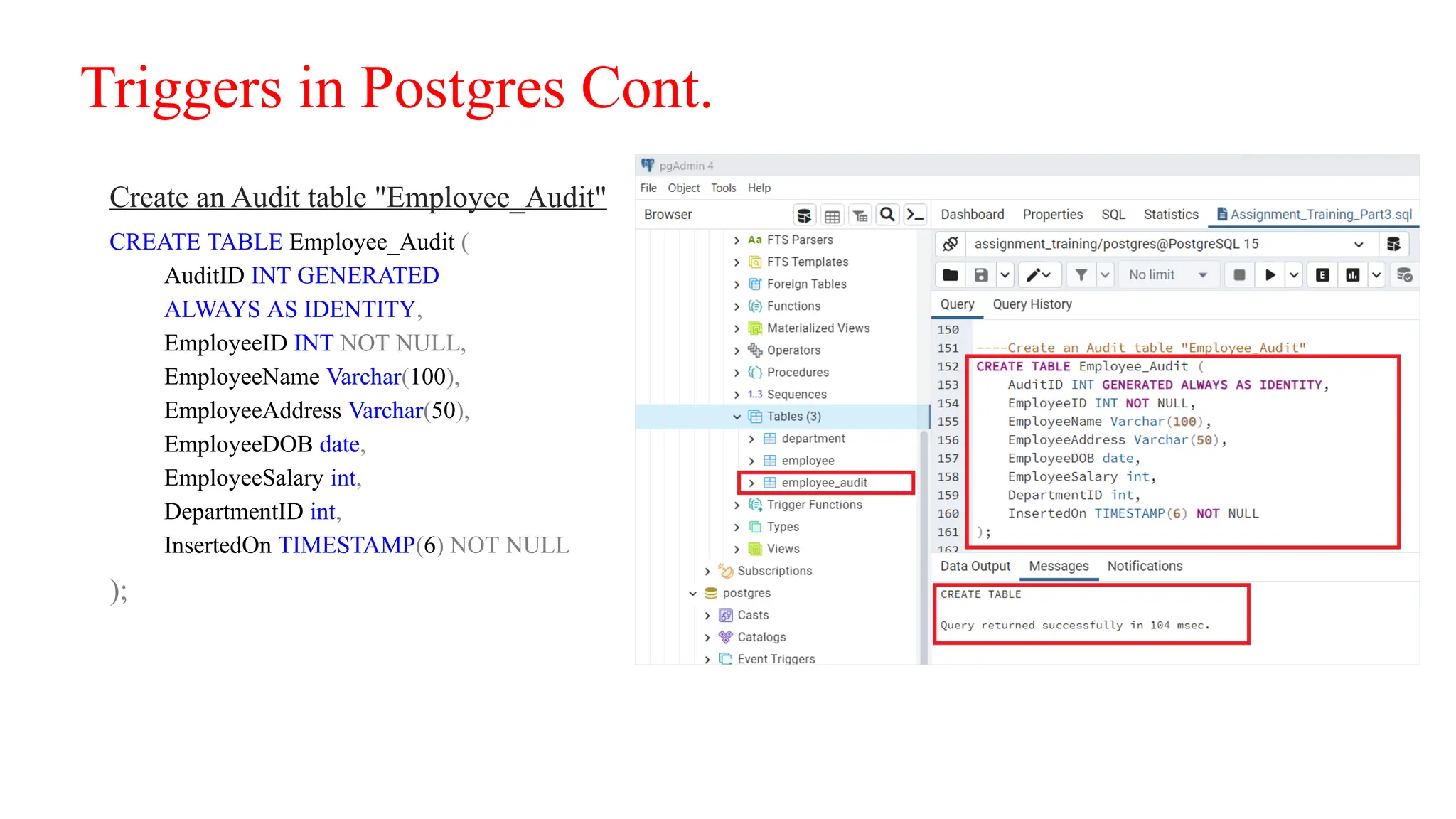Open the execute options dropdown arrow
This screenshot has height=819, width=1456.
point(1294,275)
